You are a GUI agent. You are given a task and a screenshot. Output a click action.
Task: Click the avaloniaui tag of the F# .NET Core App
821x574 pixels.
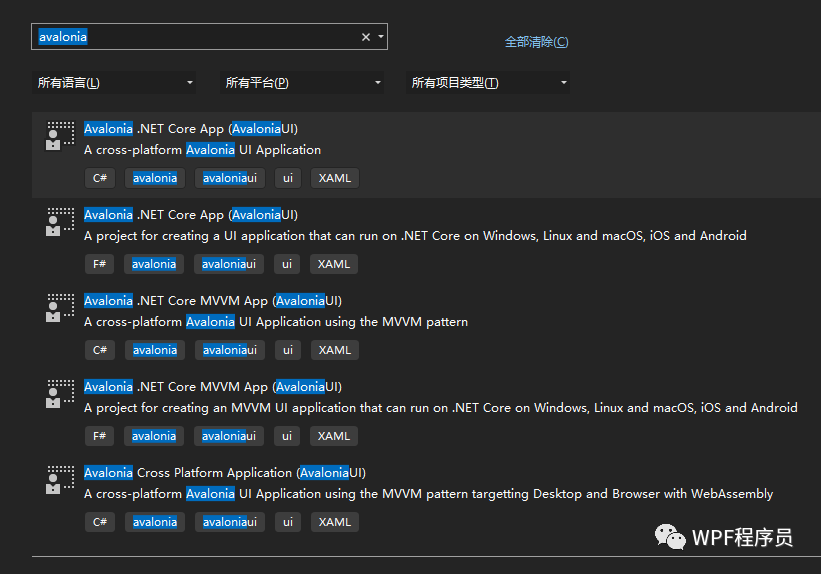click(229, 264)
